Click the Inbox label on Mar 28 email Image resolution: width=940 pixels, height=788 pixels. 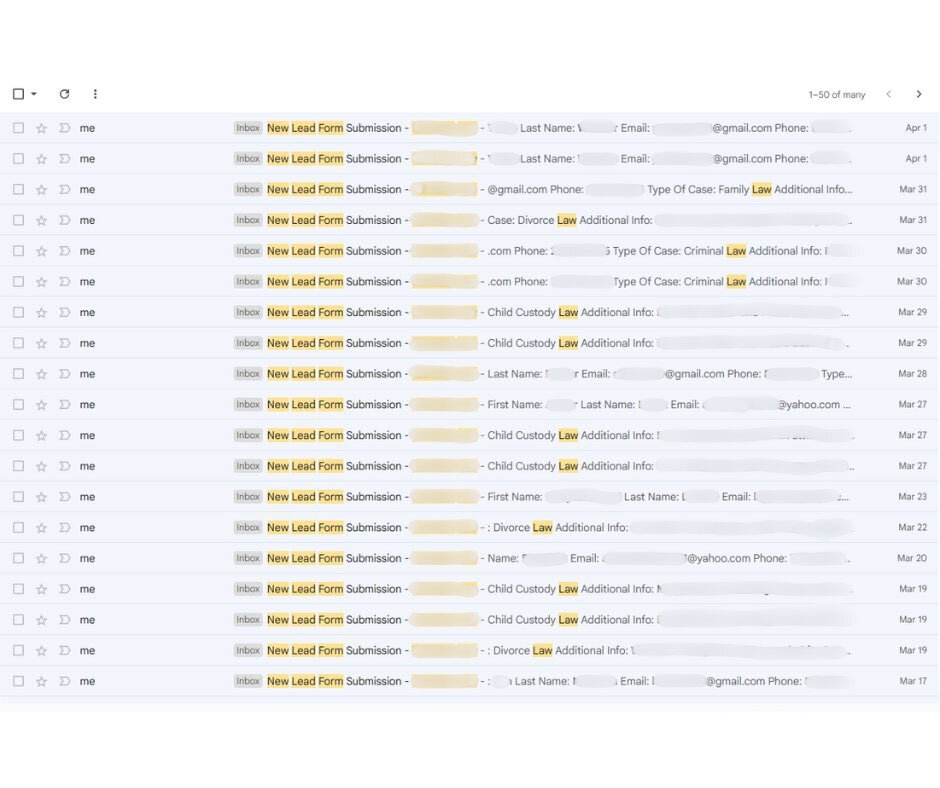coord(248,374)
